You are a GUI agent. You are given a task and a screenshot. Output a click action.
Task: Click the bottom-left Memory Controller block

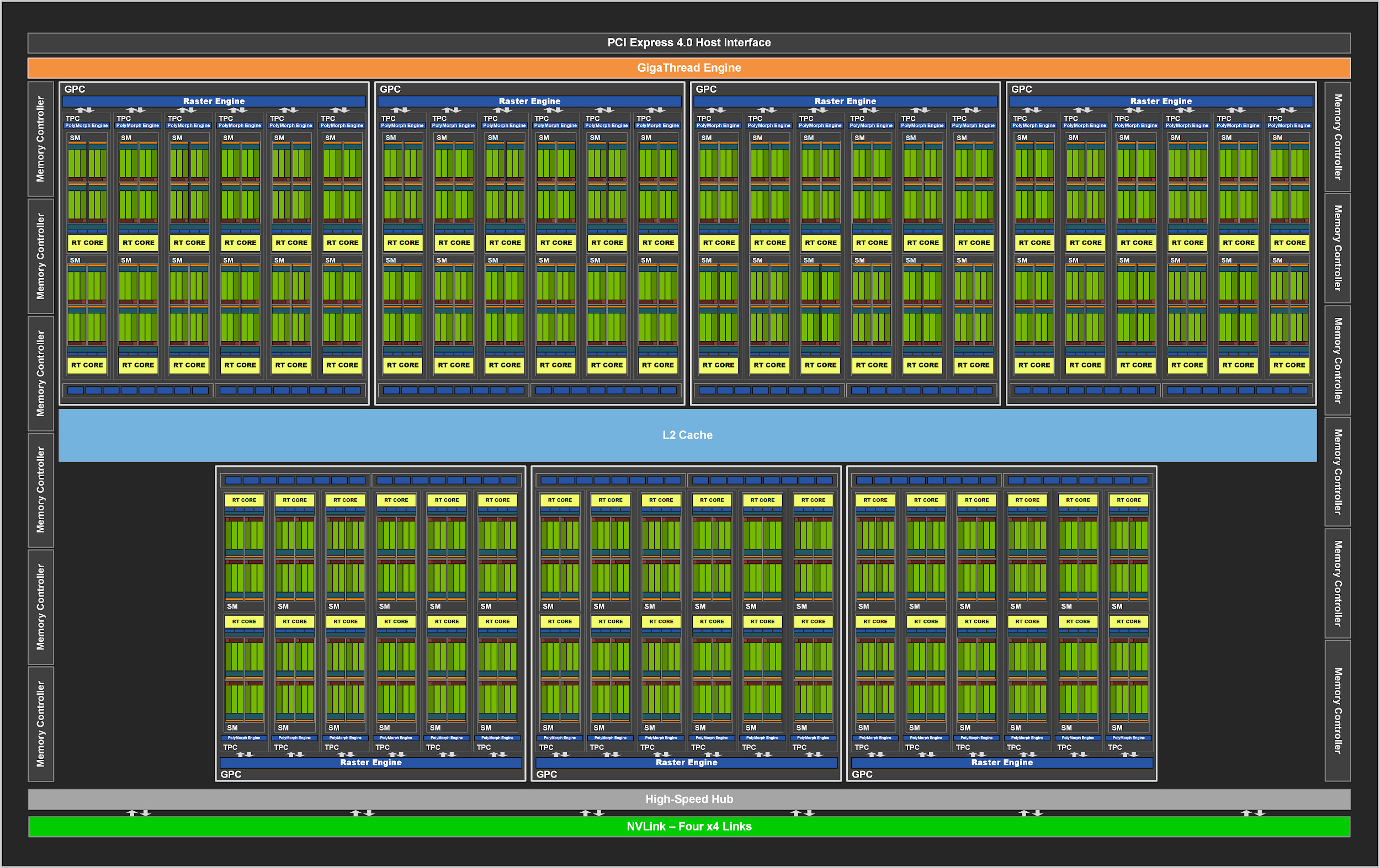(x=41, y=723)
